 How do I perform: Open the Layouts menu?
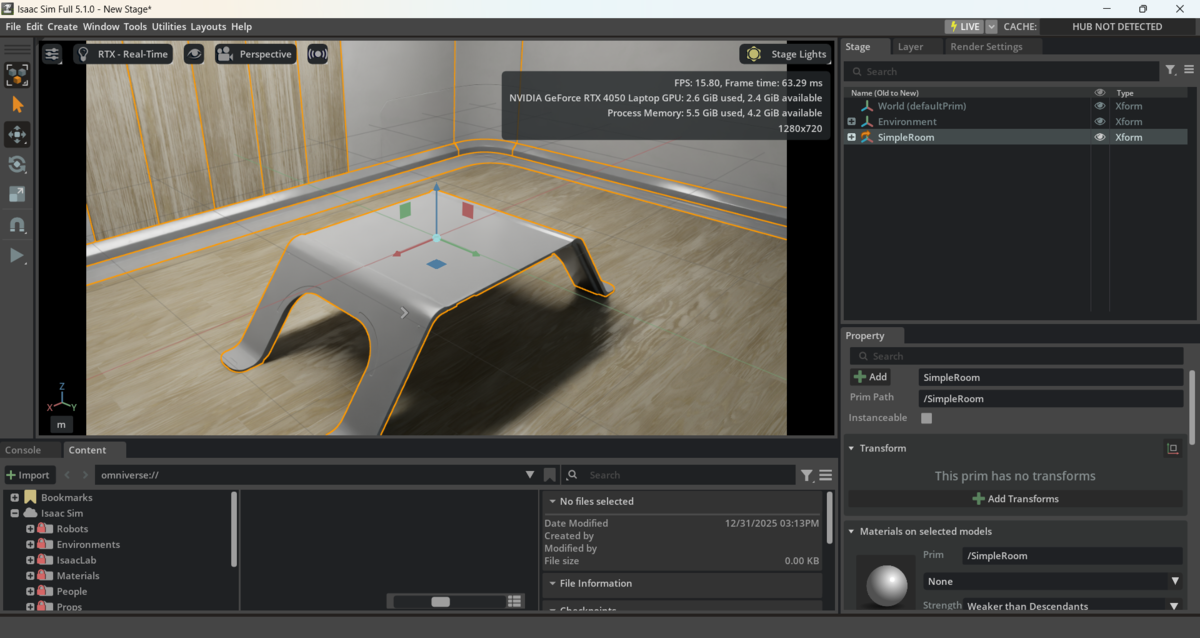[x=208, y=27]
